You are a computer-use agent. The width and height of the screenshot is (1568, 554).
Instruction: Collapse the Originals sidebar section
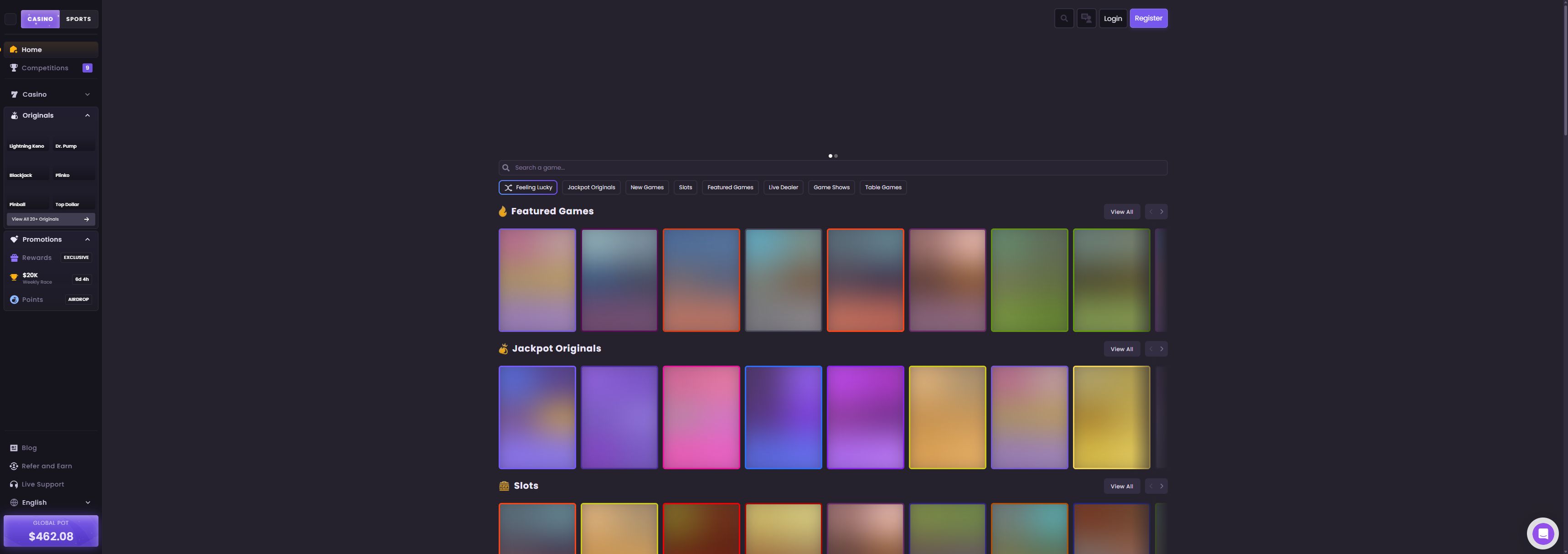pyautogui.click(x=51, y=116)
